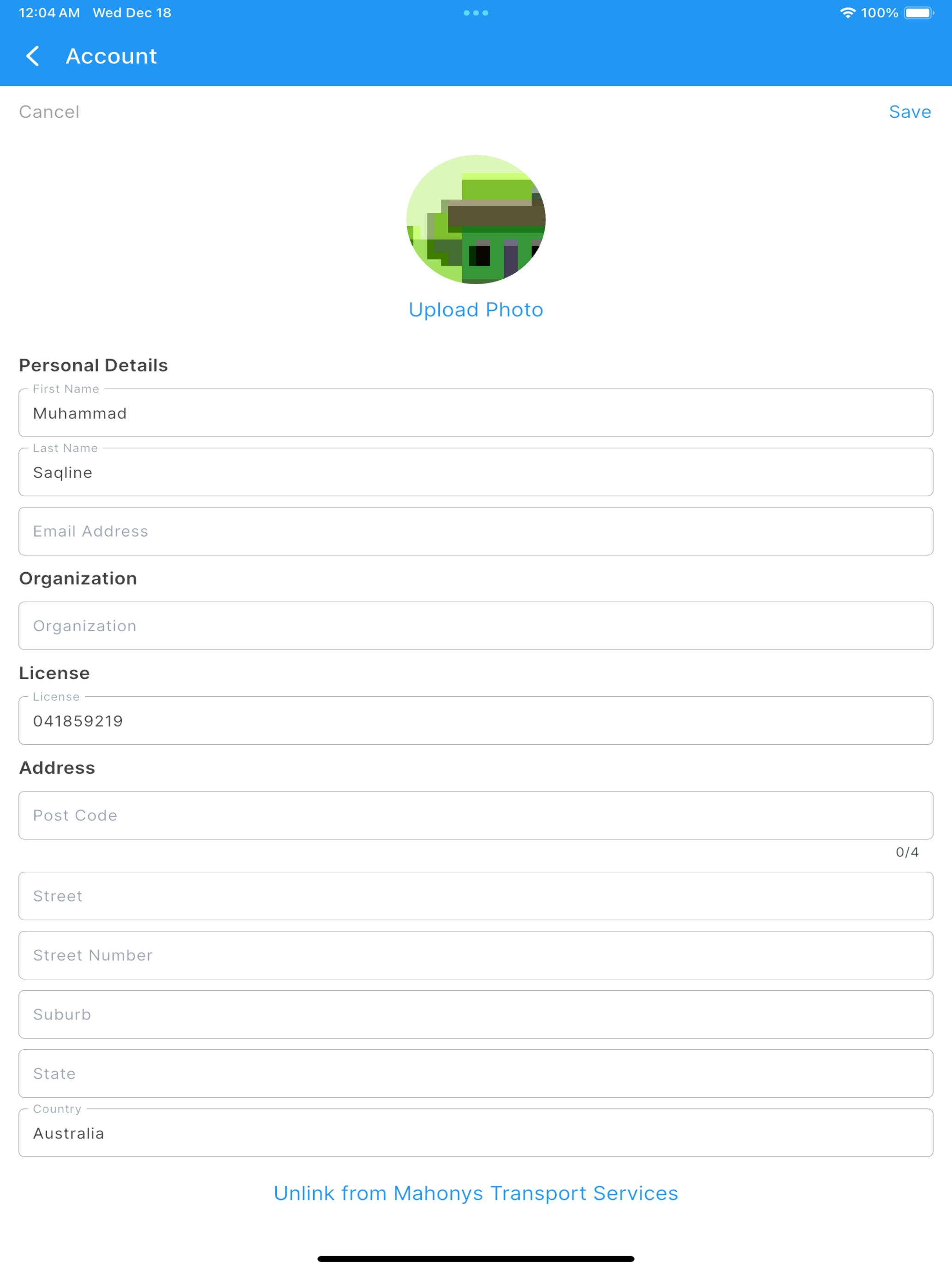Screen dimensions: 952x1270
Task: Tap the battery indicator icon
Action: (919, 12)
